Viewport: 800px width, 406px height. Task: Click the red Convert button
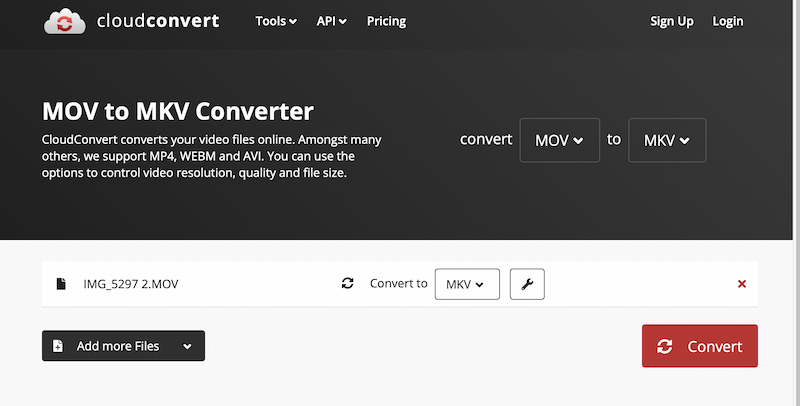[700, 346]
